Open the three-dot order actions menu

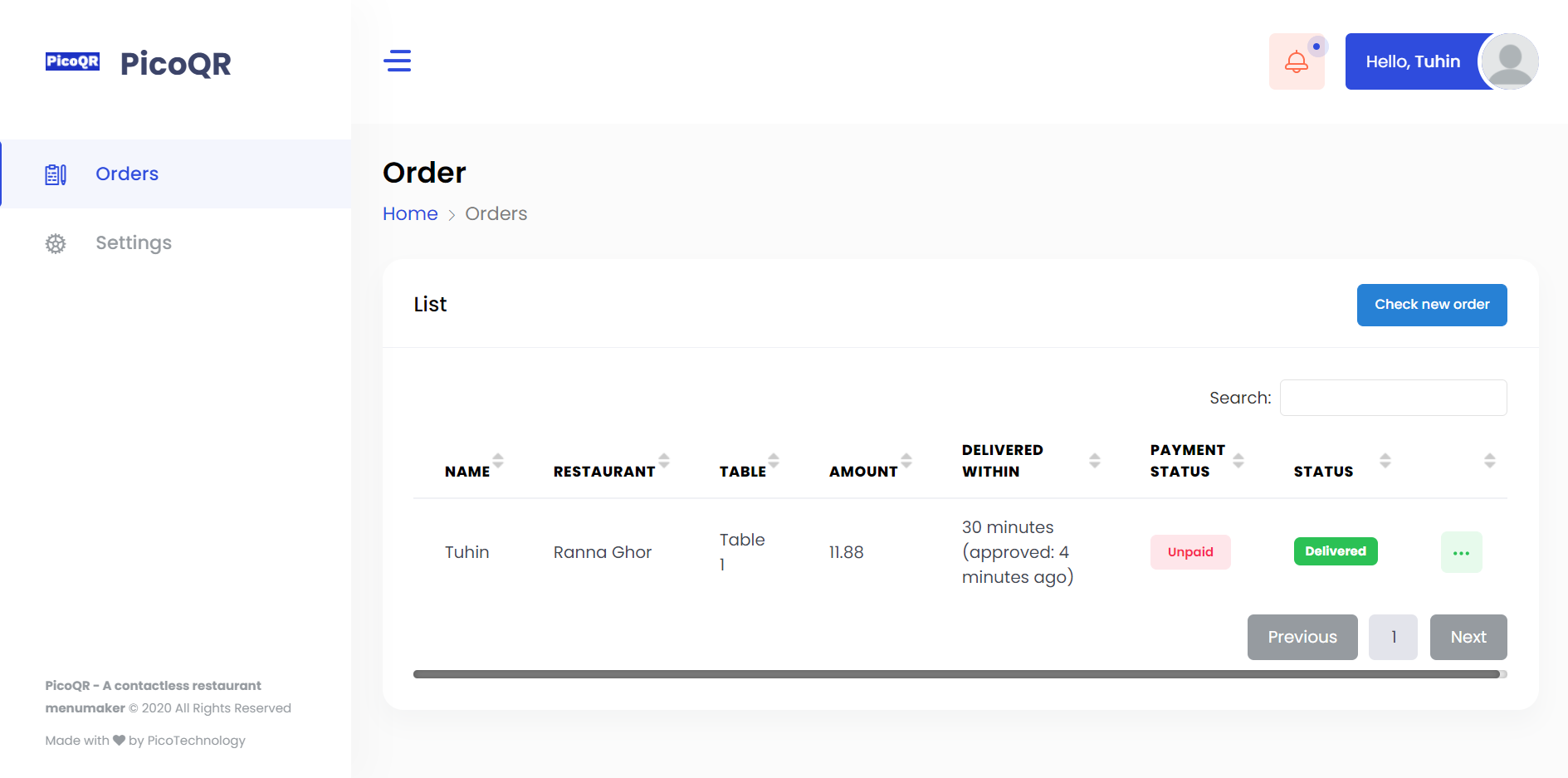(x=1461, y=552)
